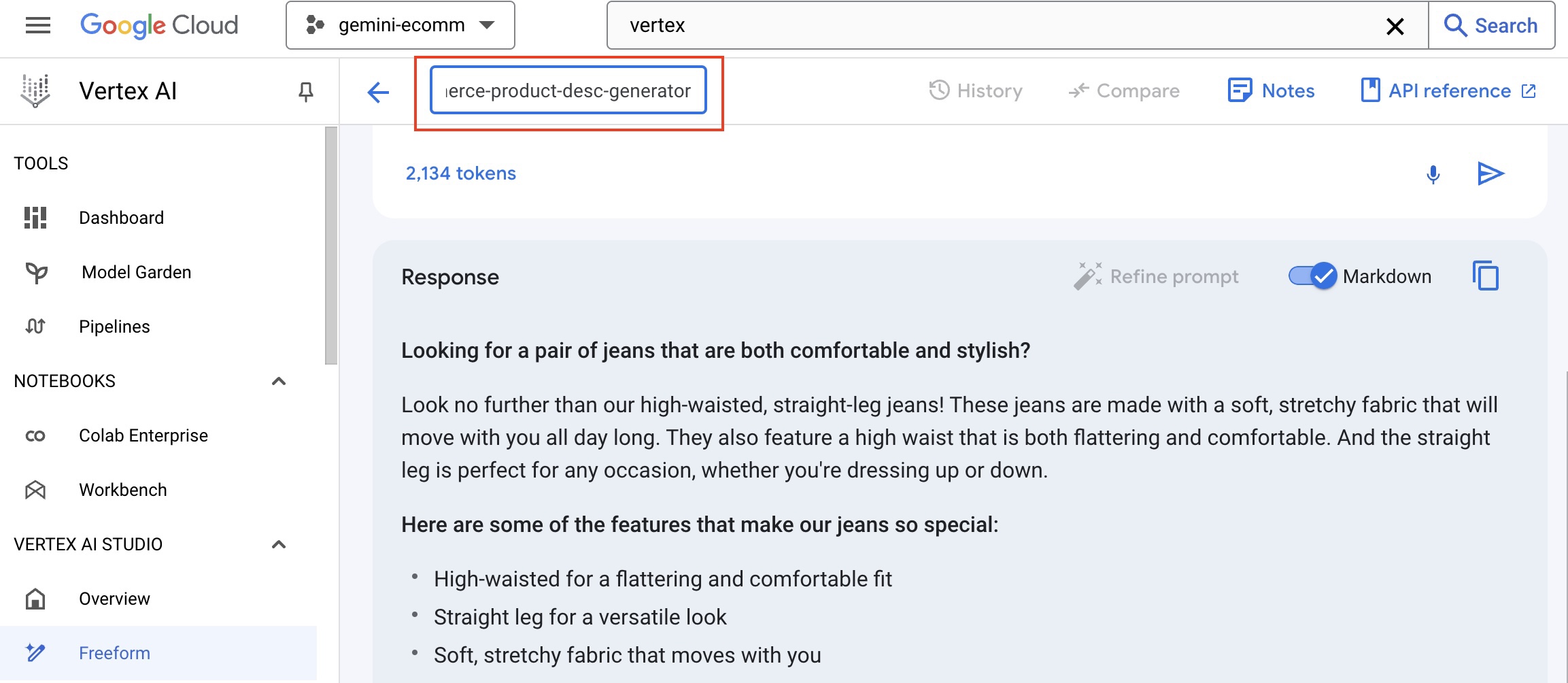Submit prompt with the send arrow icon

pyautogui.click(x=1490, y=174)
